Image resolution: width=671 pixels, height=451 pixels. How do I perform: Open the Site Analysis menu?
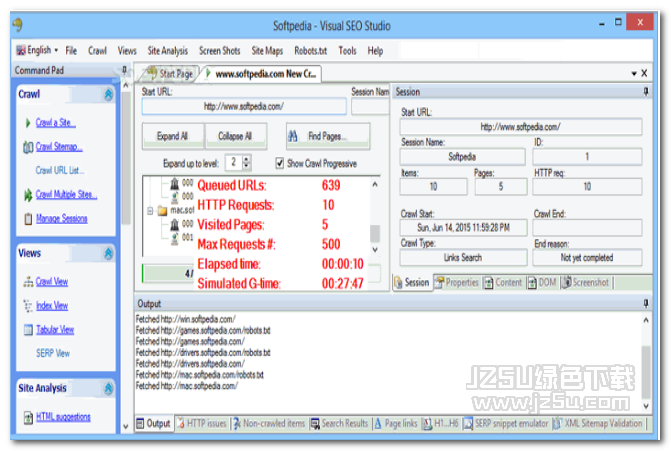[x=168, y=51]
